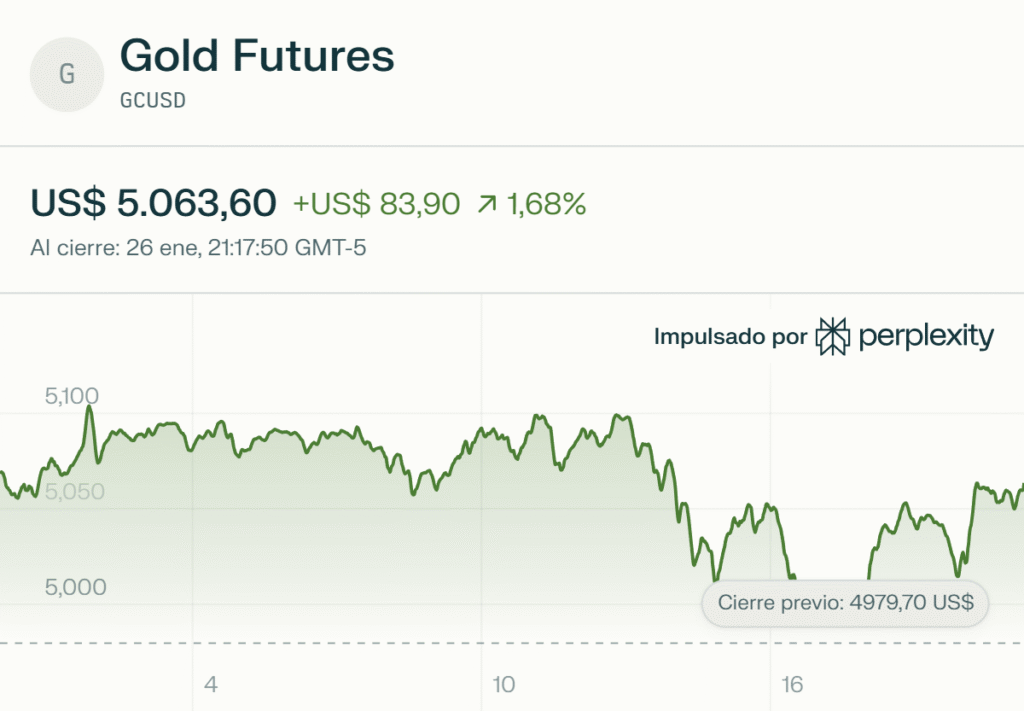Select the 4 marker on time axis
This screenshot has height=711, width=1024.
[x=210, y=685]
